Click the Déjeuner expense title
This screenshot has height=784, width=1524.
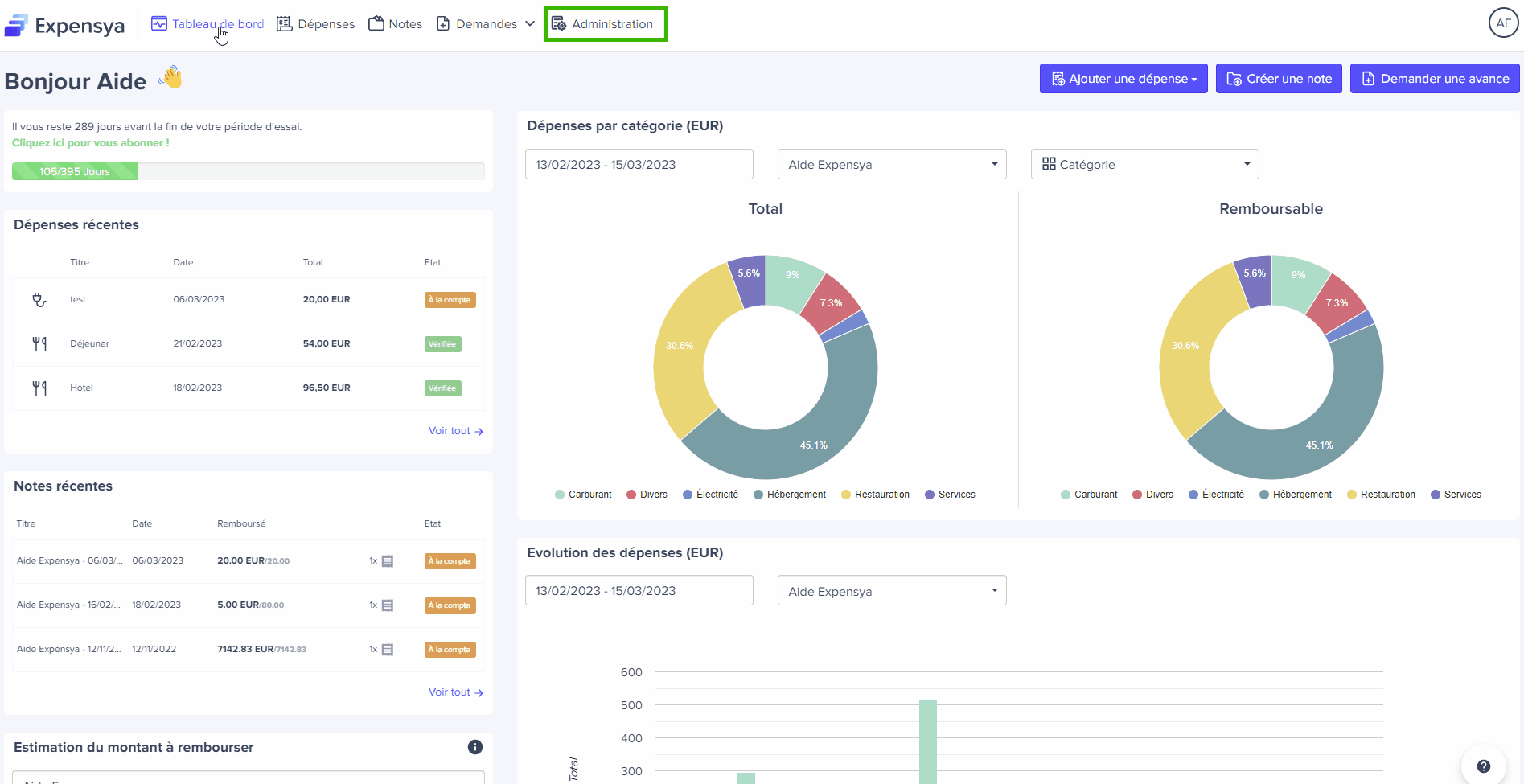tap(89, 344)
